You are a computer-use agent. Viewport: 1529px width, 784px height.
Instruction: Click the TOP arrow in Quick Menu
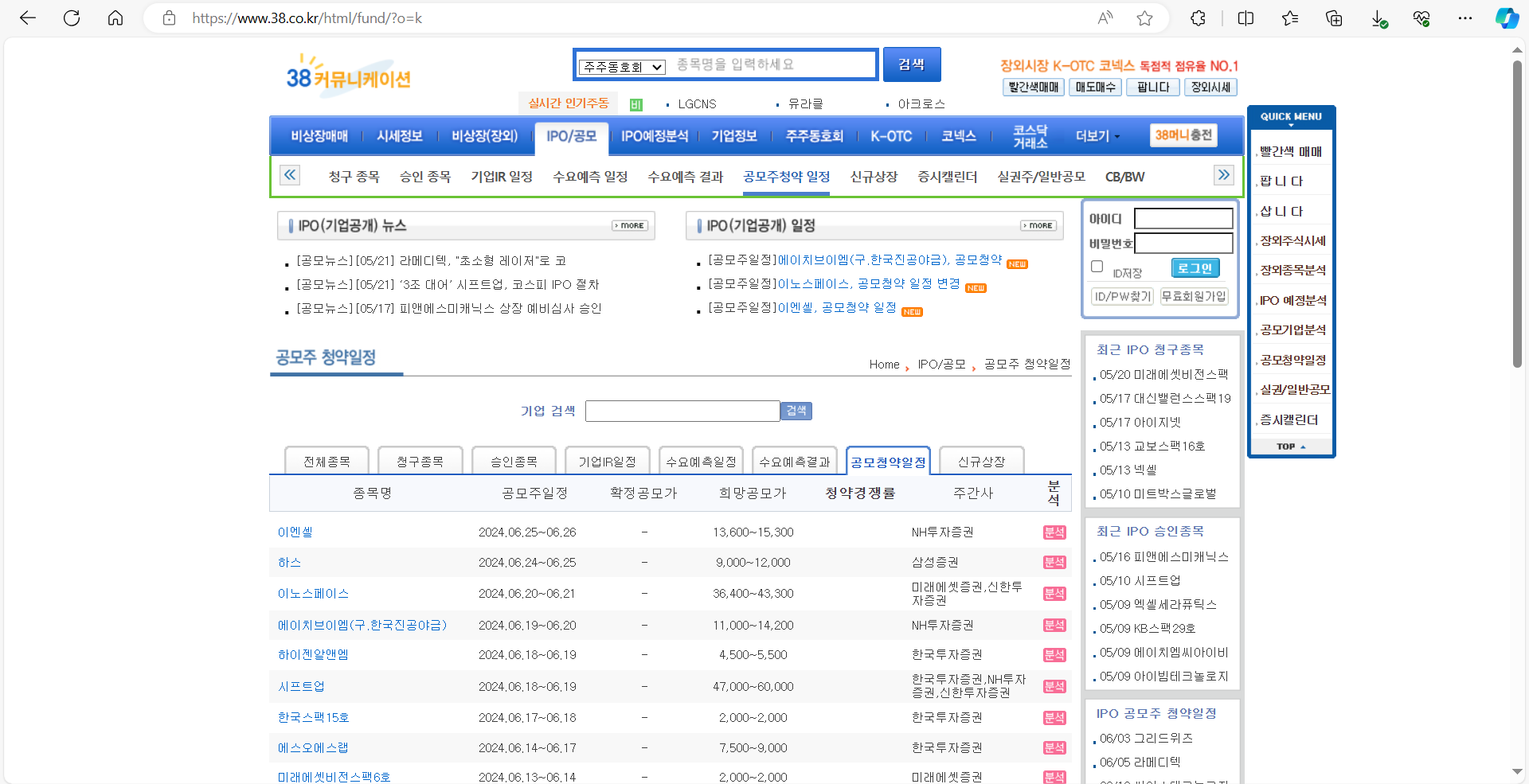(1291, 447)
